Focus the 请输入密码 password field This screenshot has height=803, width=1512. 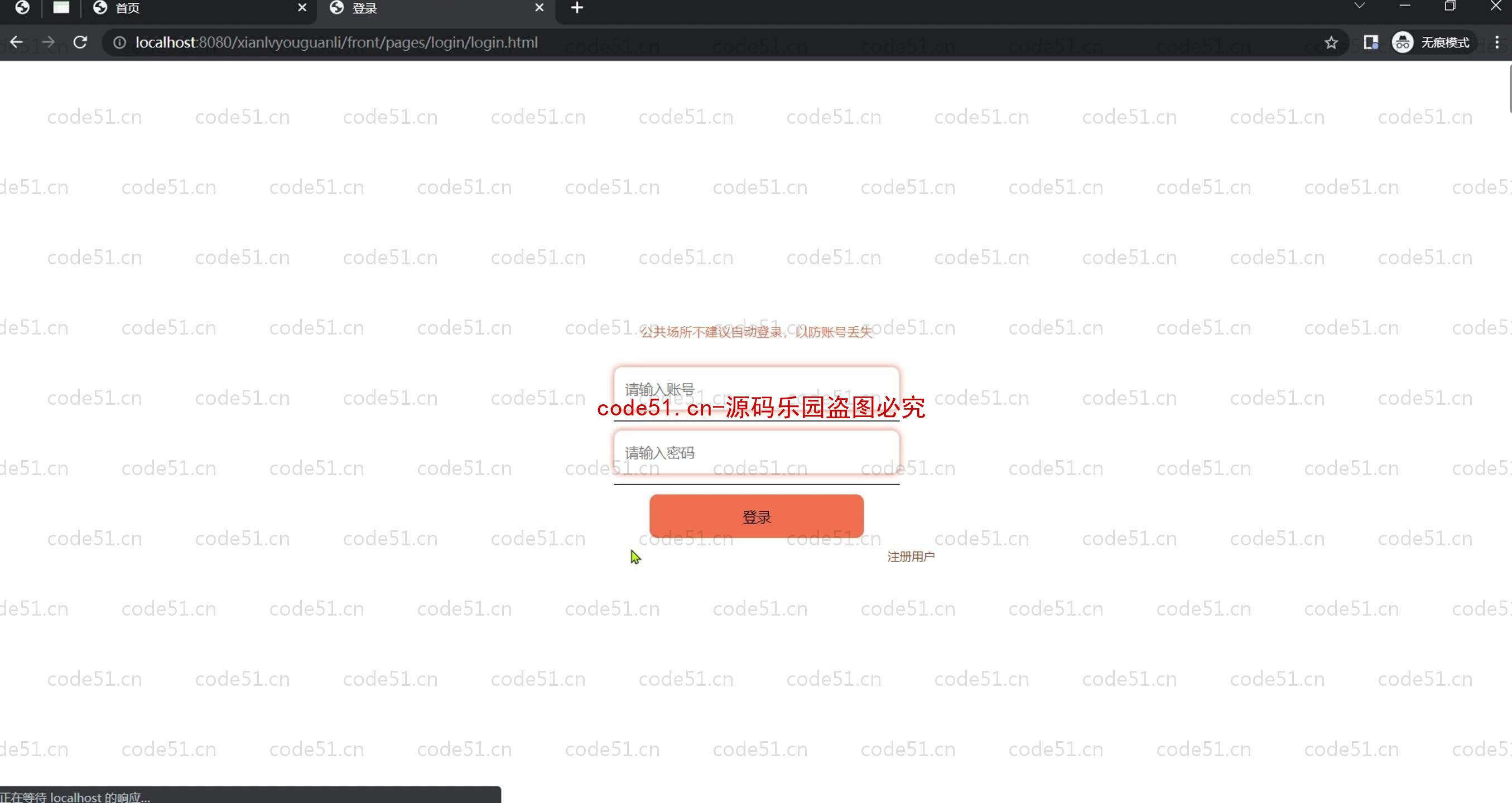pos(756,452)
